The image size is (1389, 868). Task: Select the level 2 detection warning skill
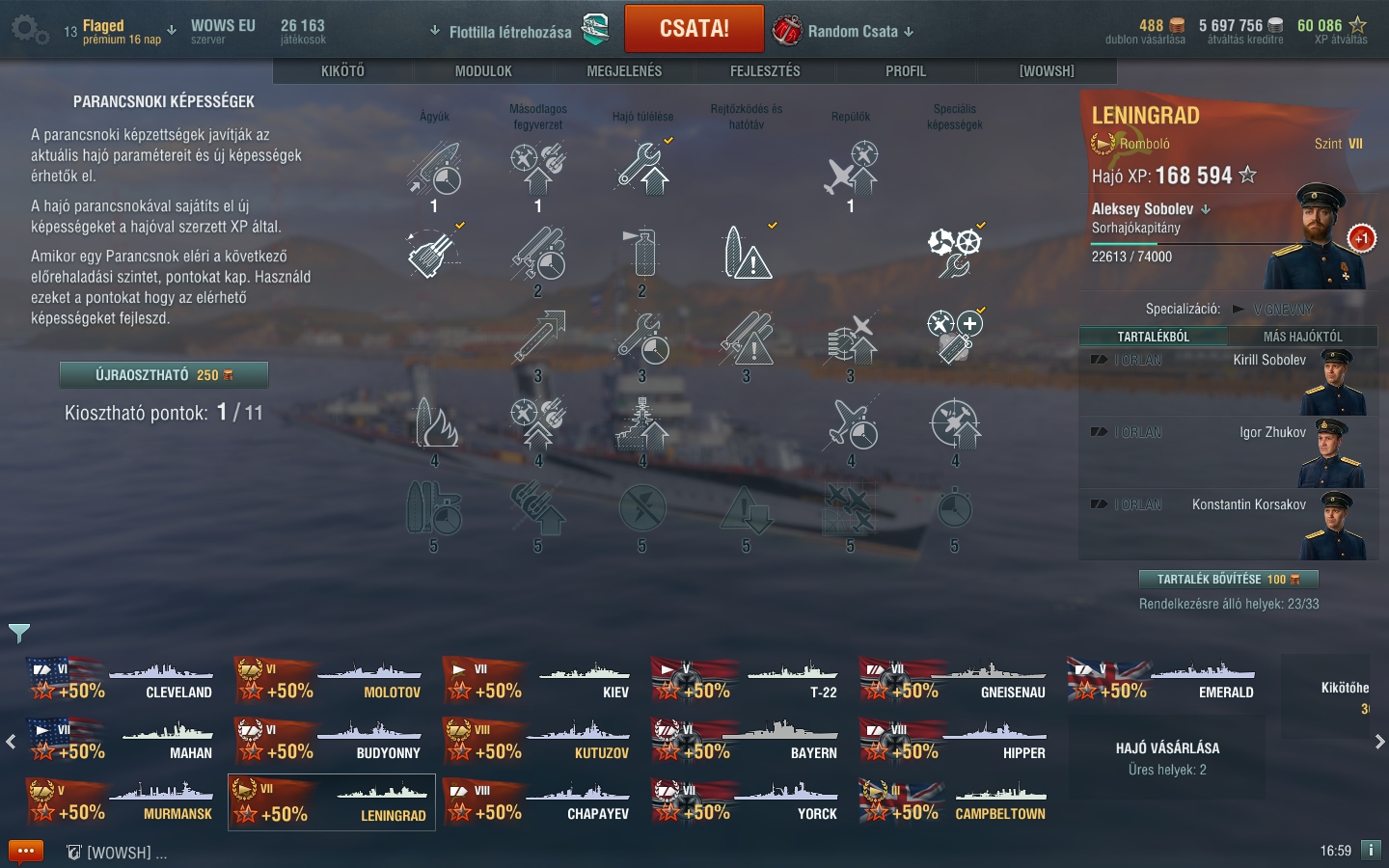[747, 253]
